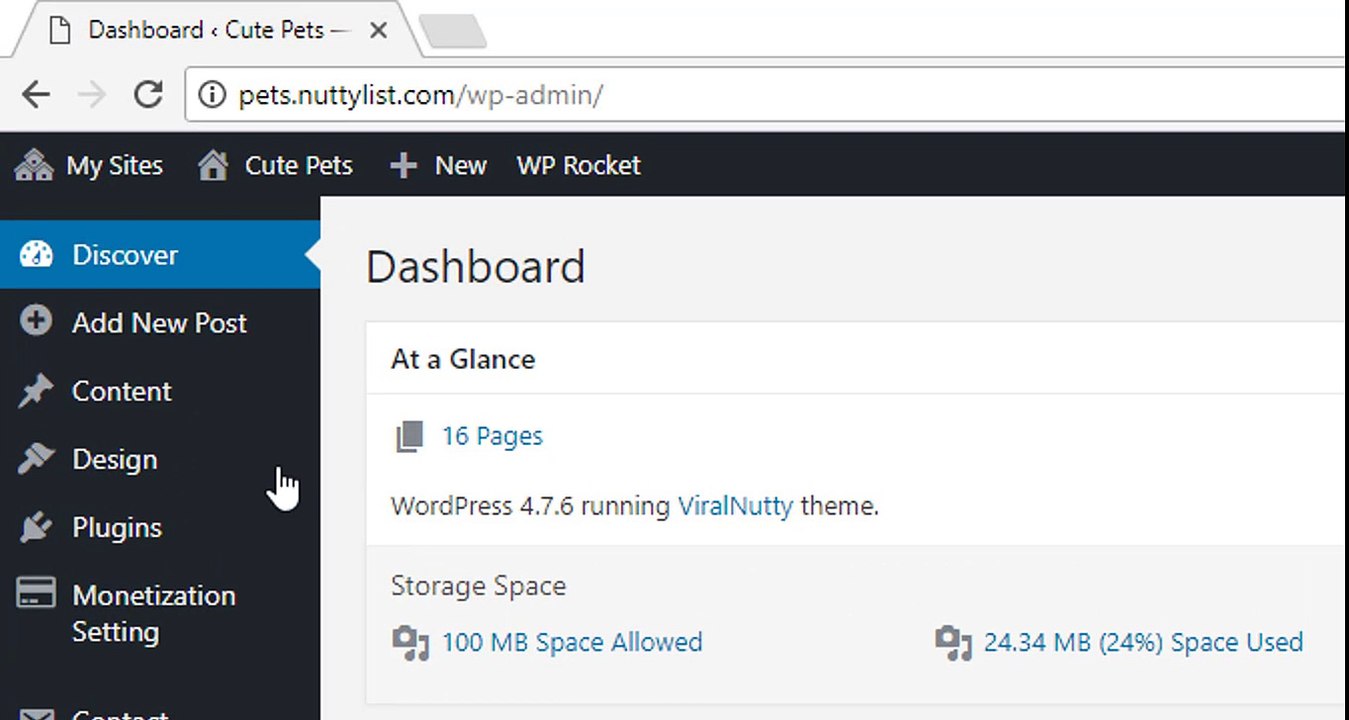
Task: Click the Cute Pets home icon
Action: click(213, 165)
